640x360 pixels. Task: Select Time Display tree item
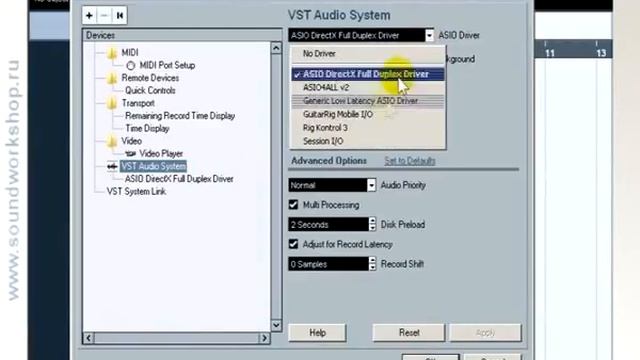[x=147, y=129]
